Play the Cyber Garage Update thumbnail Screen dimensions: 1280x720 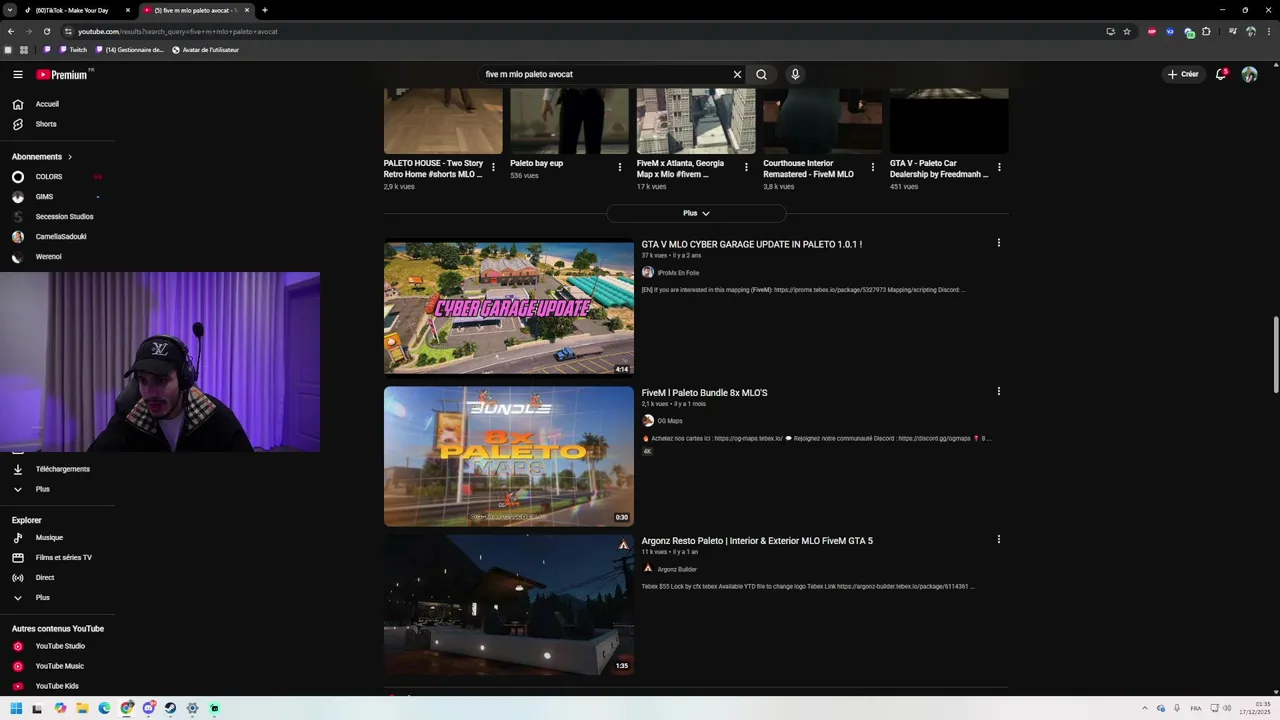508,307
